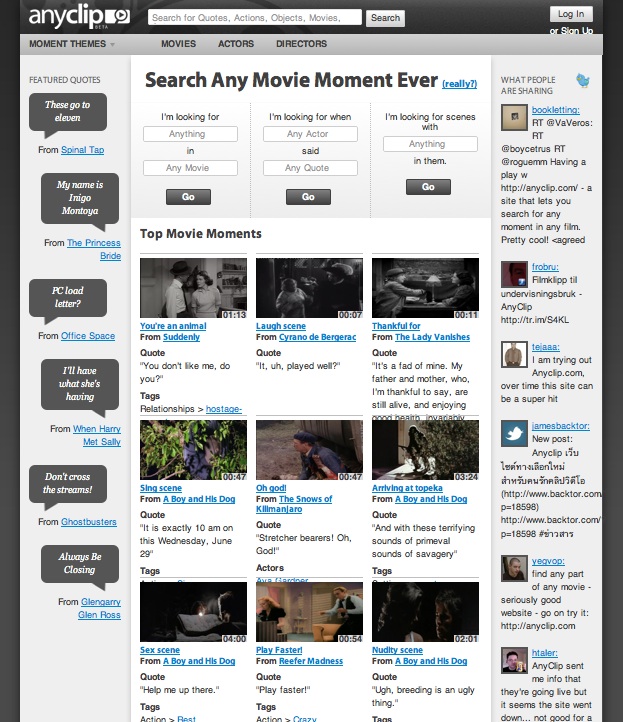The image size is (623, 722).
Task: Open jamesbacktor's Twitter avatar icon
Action: point(514,433)
